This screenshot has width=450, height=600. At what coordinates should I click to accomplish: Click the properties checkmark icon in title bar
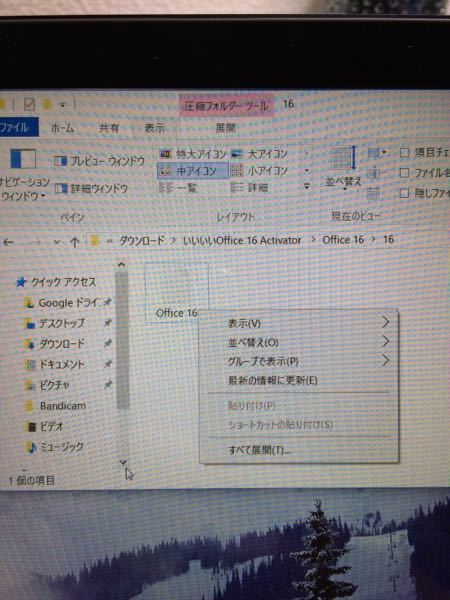pyautogui.click(x=29, y=104)
